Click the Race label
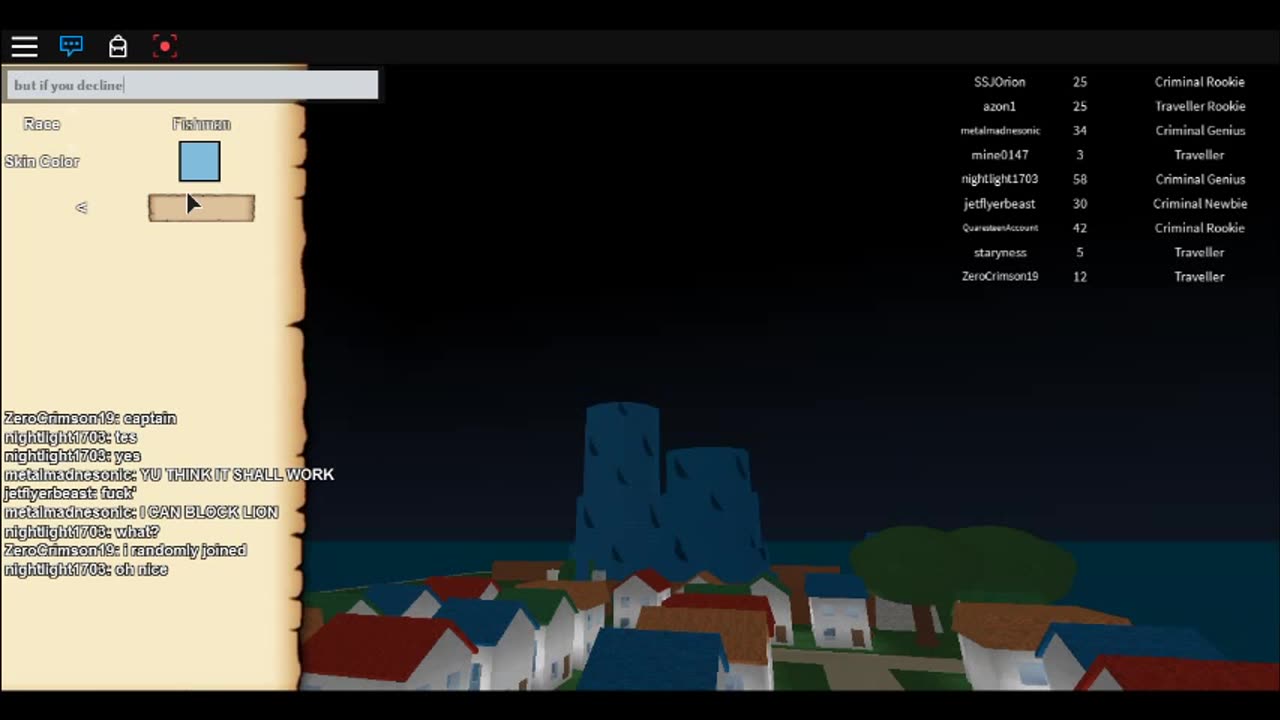The width and height of the screenshot is (1280, 720). click(42, 124)
